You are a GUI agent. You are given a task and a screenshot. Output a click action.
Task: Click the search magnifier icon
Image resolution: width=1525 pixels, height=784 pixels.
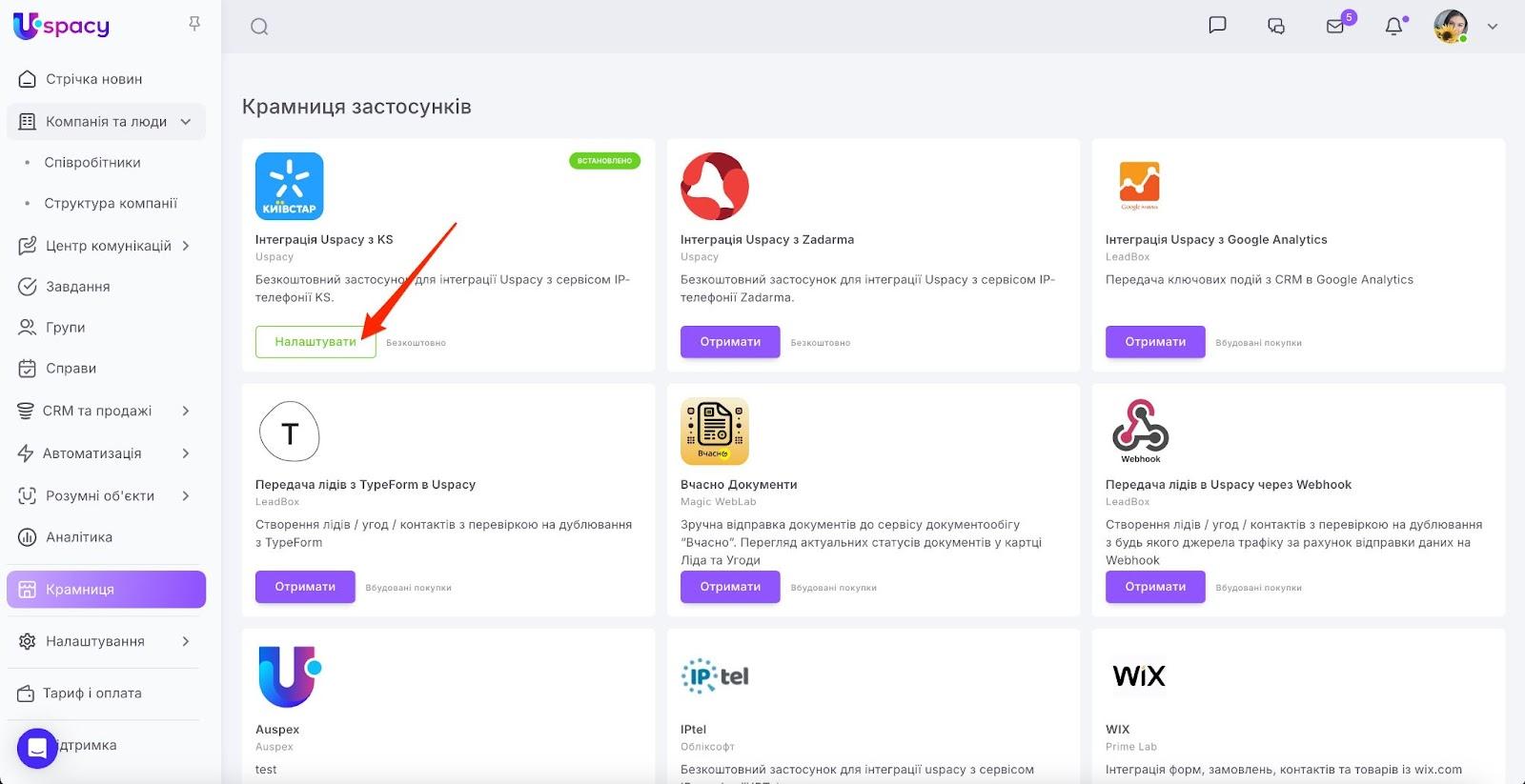[259, 27]
